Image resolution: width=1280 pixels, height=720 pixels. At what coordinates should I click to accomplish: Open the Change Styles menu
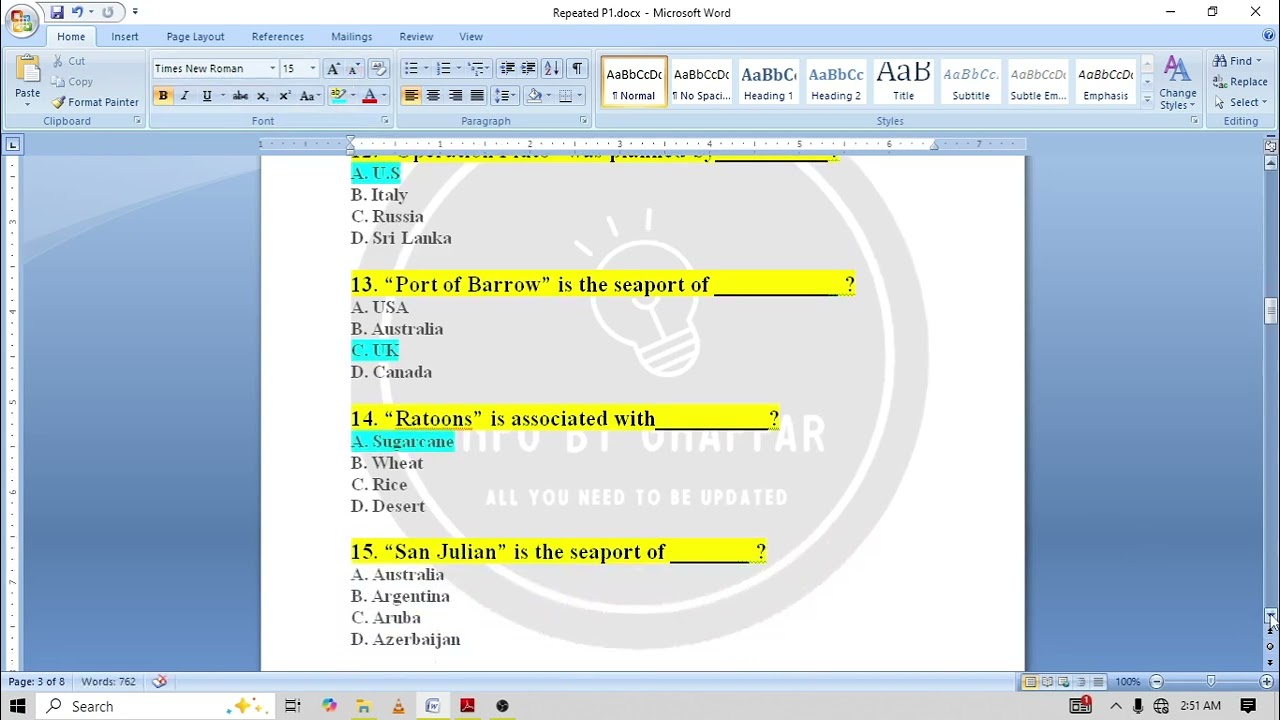pyautogui.click(x=1177, y=82)
